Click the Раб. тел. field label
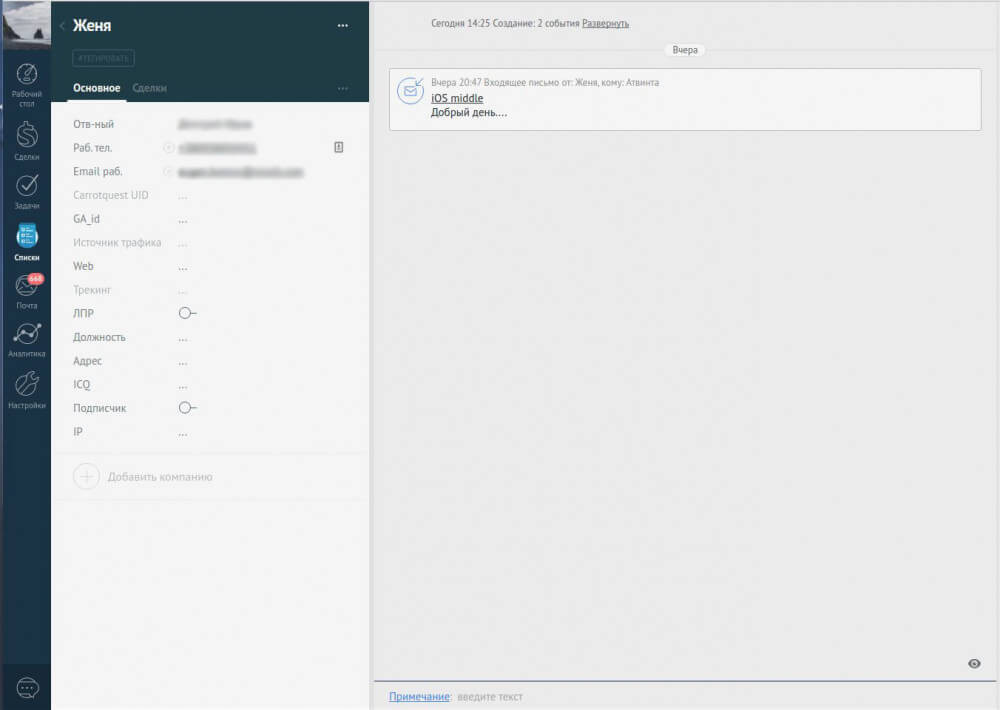The width and height of the screenshot is (1000, 710). click(x=92, y=147)
